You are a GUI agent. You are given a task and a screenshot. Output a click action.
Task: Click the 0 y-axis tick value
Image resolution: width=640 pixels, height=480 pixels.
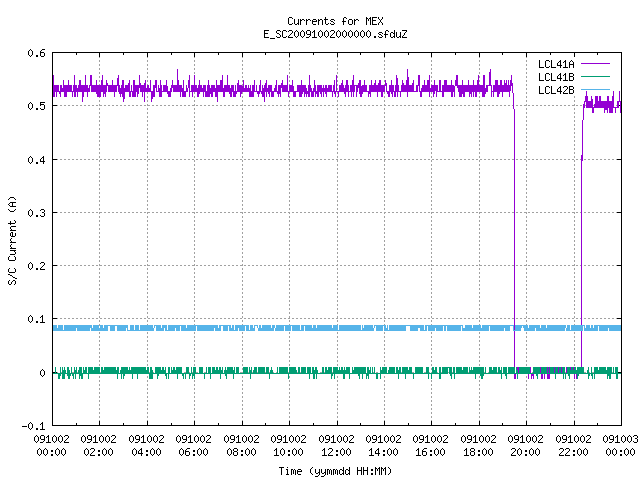pyautogui.click(x=42, y=373)
